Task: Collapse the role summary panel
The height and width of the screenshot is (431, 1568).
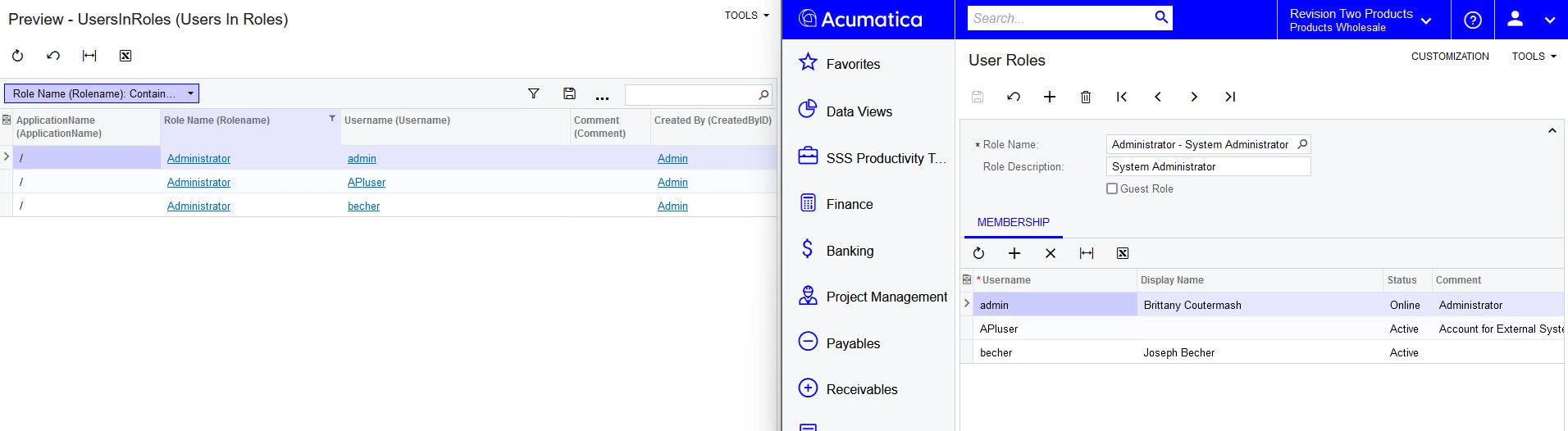Action: coord(1552,130)
